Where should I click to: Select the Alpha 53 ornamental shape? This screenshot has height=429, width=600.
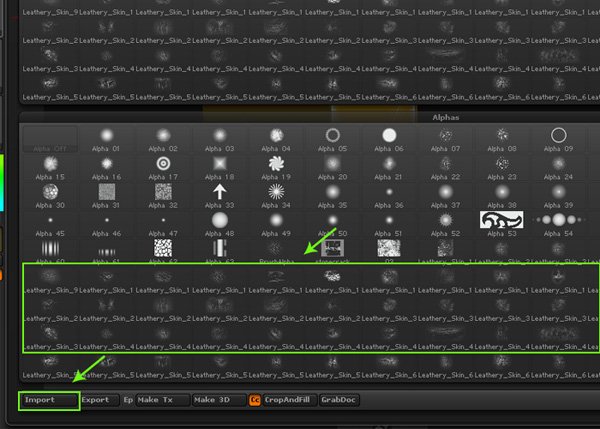click(502, 224)
